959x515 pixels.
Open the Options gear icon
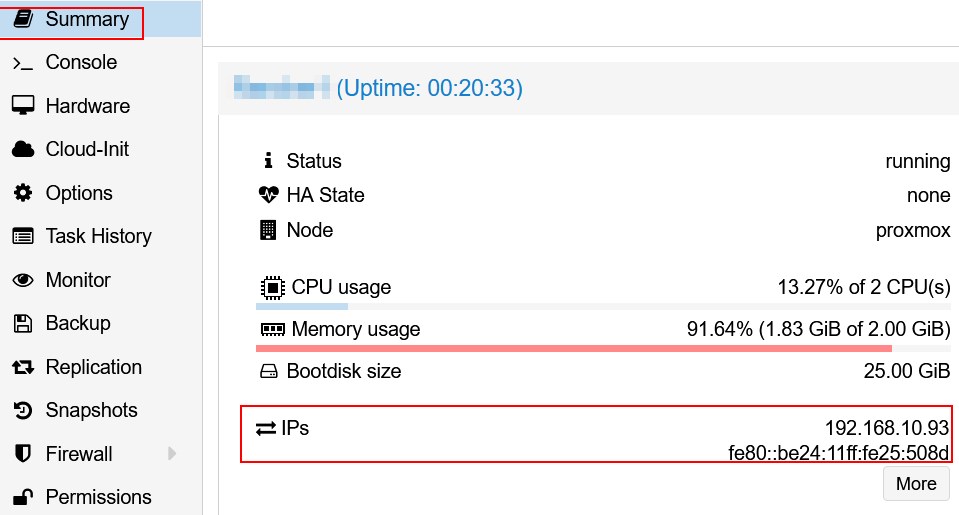coord(23,193)
